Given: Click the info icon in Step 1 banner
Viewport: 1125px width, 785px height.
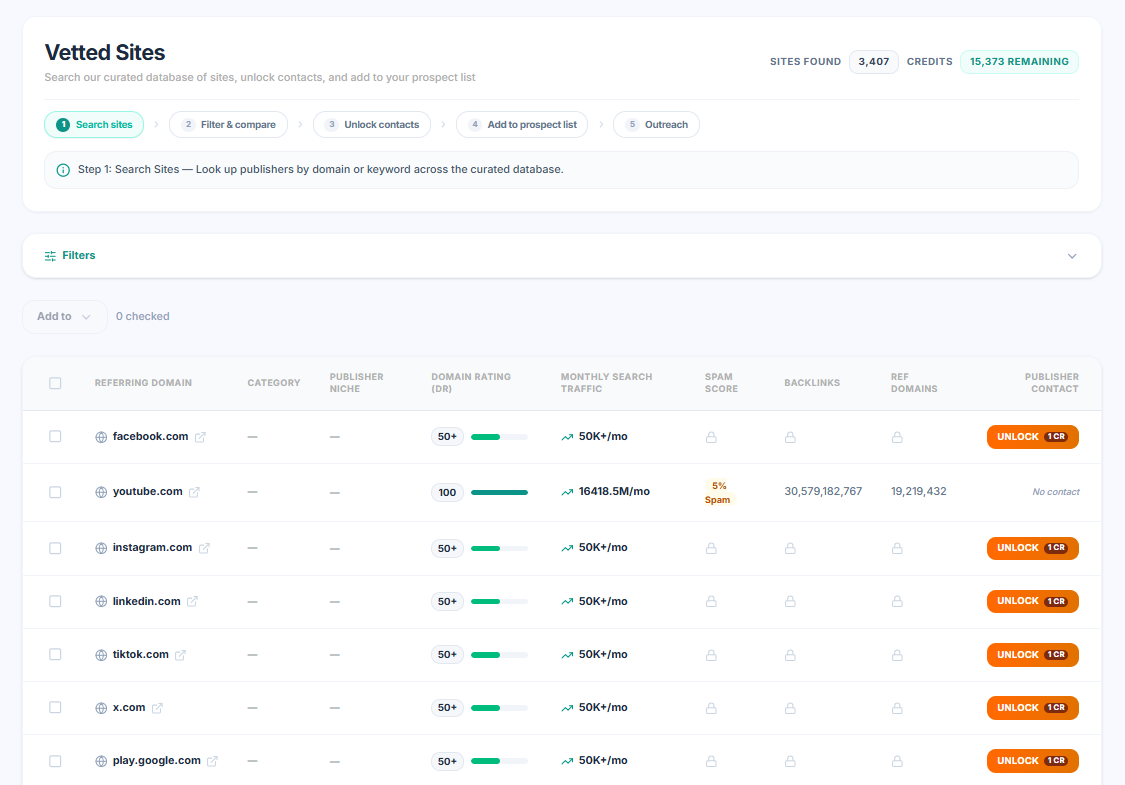Looking at the screenshot, I should 63,170.
